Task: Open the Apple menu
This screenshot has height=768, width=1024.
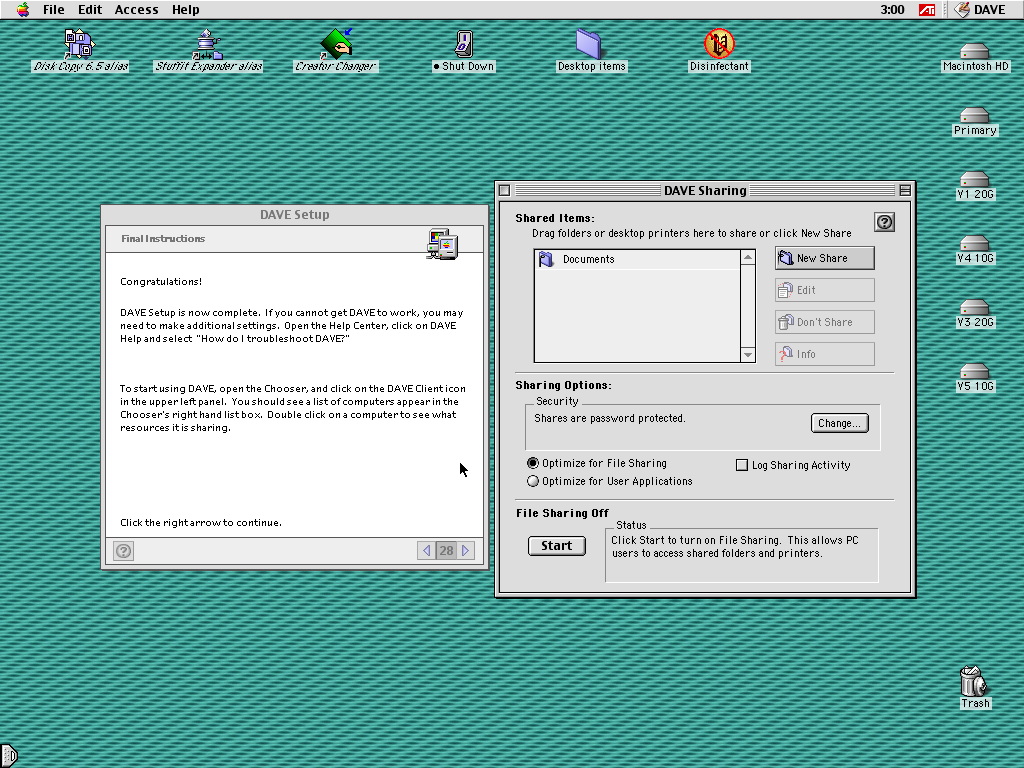Action: point(23,10)
